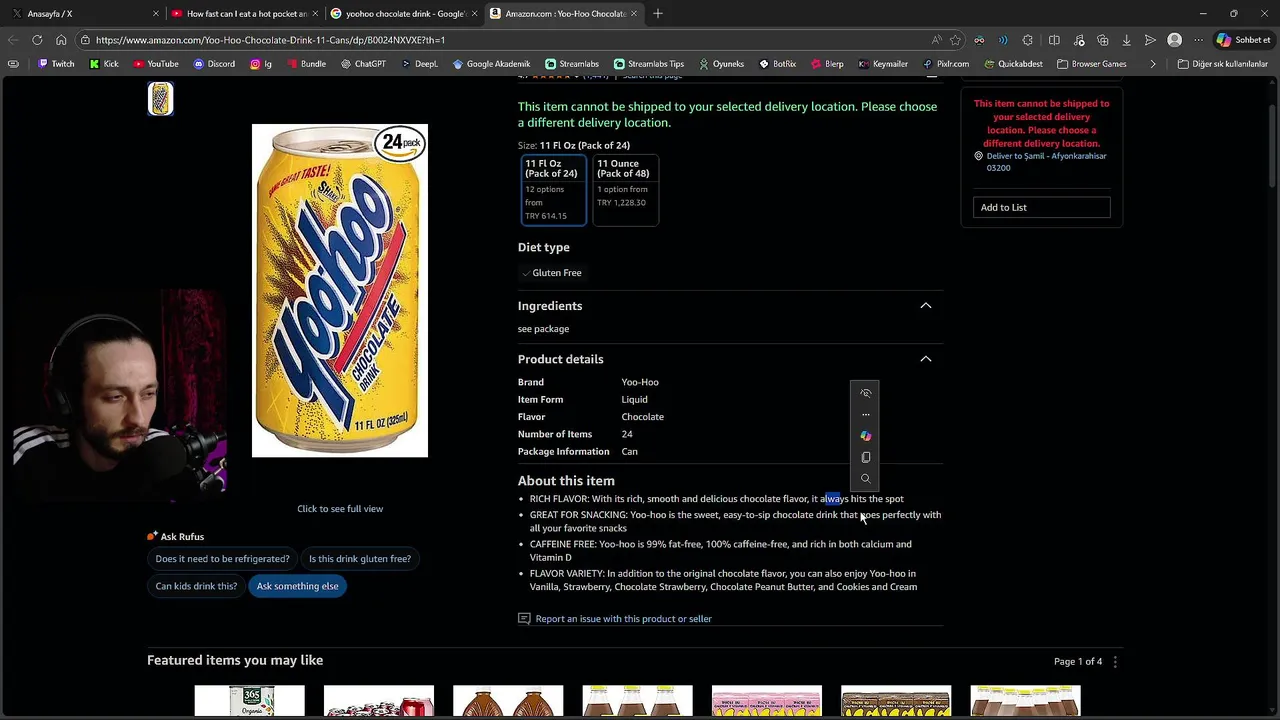Open a new browser tab
This screenshot has width=1280, height=720.
click(x=658, y=14)
